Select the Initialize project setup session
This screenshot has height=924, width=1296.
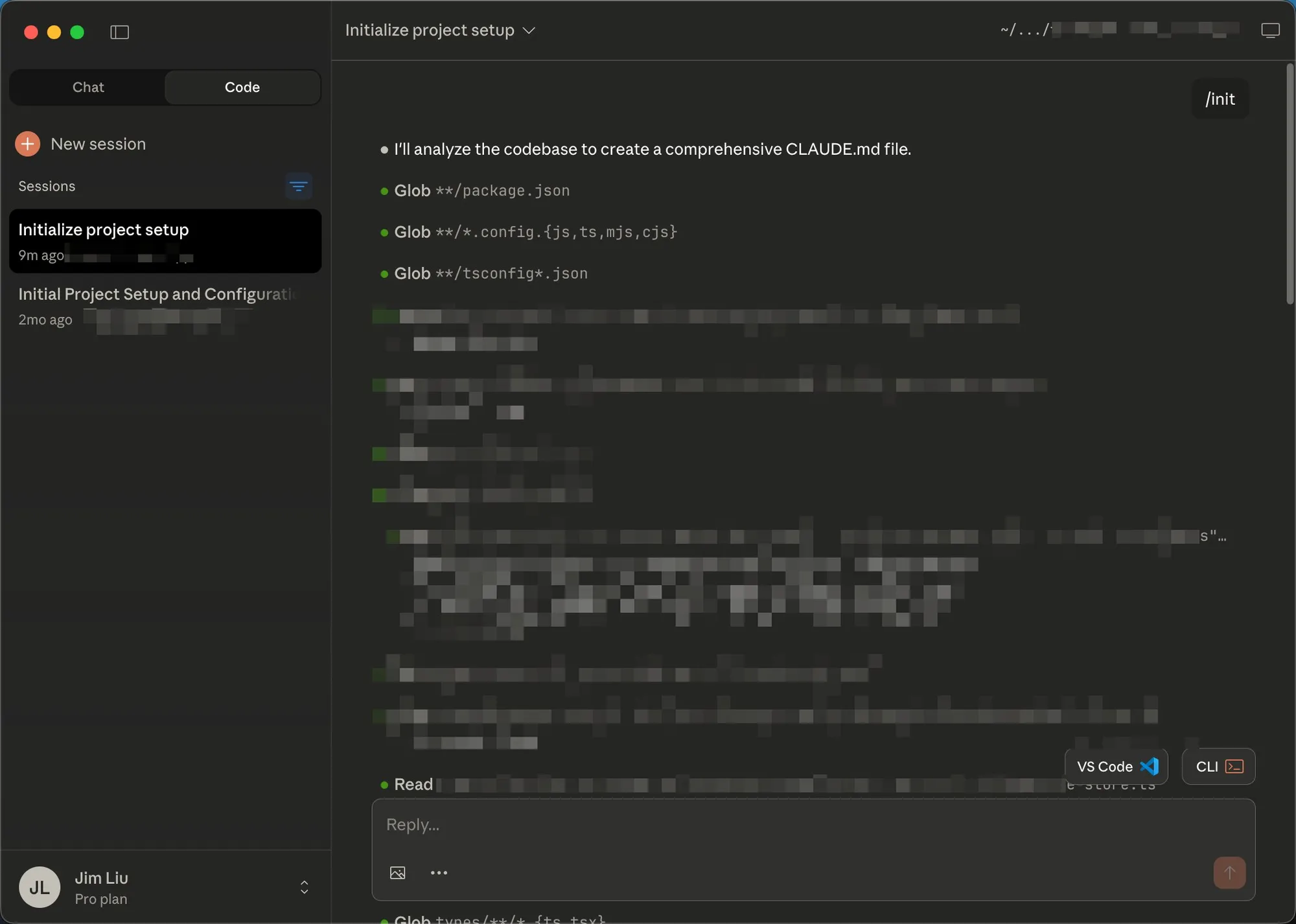(x=165, y=241)
